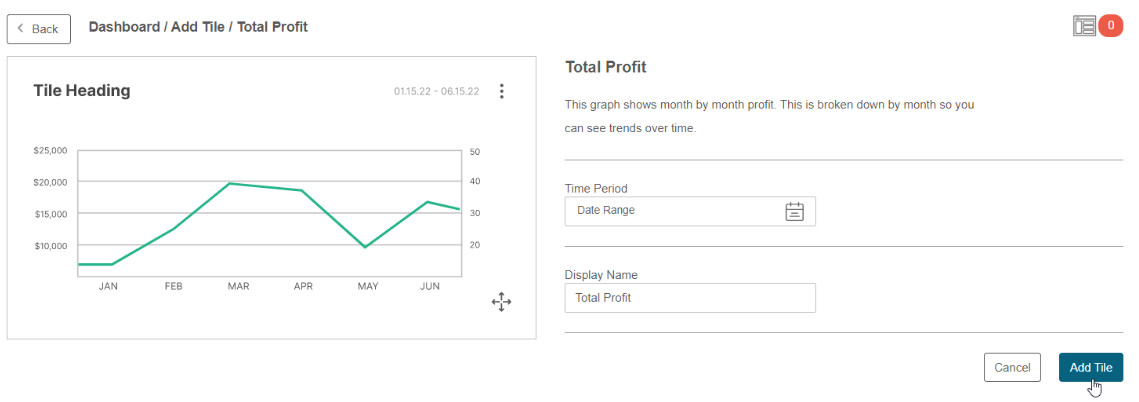Focus the Display Name input field
Viewport: 1139px width, 402px height.
point(690,298)
